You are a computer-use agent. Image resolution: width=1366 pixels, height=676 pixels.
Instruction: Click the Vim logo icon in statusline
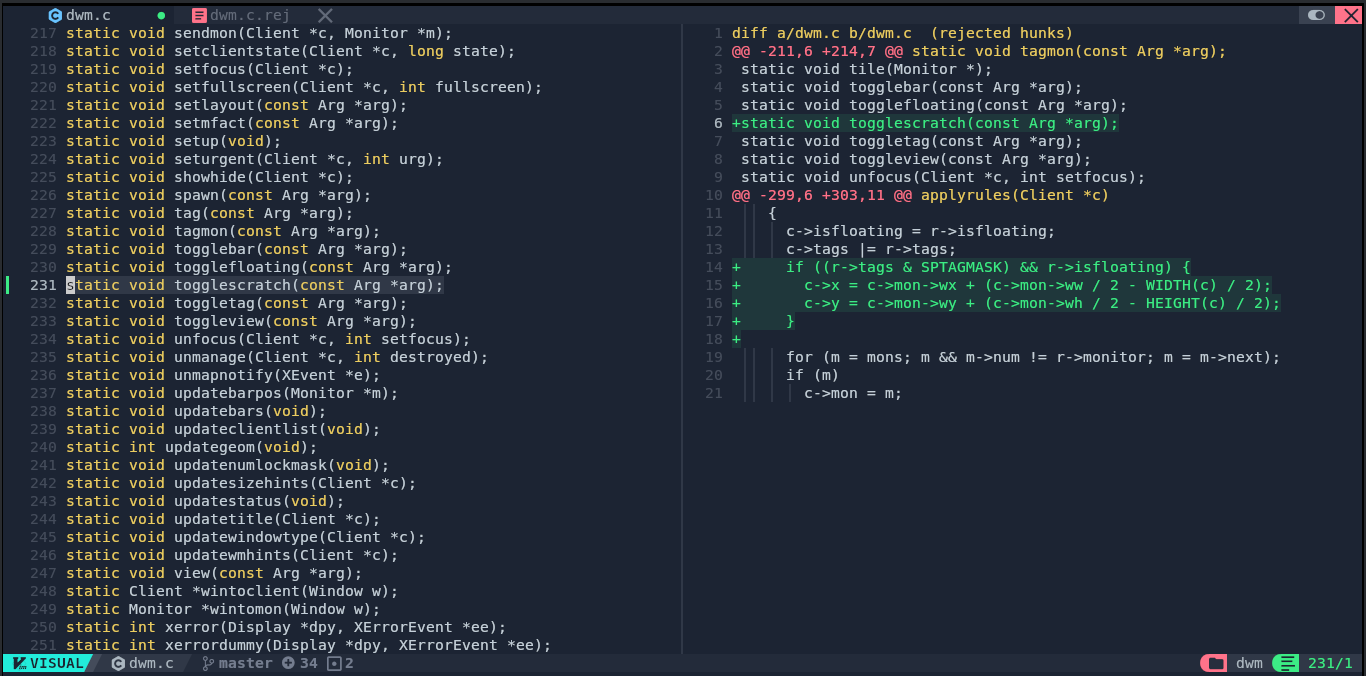[18, 663]
